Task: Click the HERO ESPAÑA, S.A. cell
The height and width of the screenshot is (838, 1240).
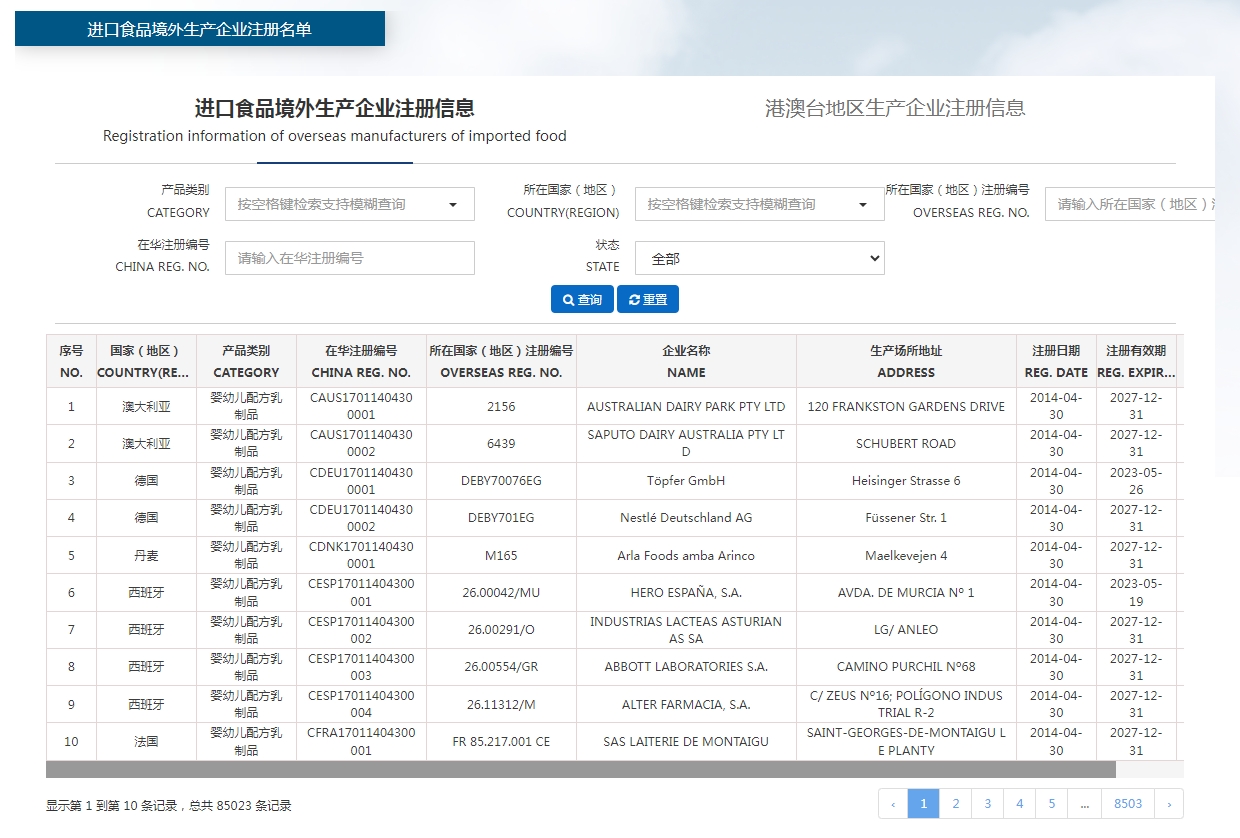Action: [686, 593]
